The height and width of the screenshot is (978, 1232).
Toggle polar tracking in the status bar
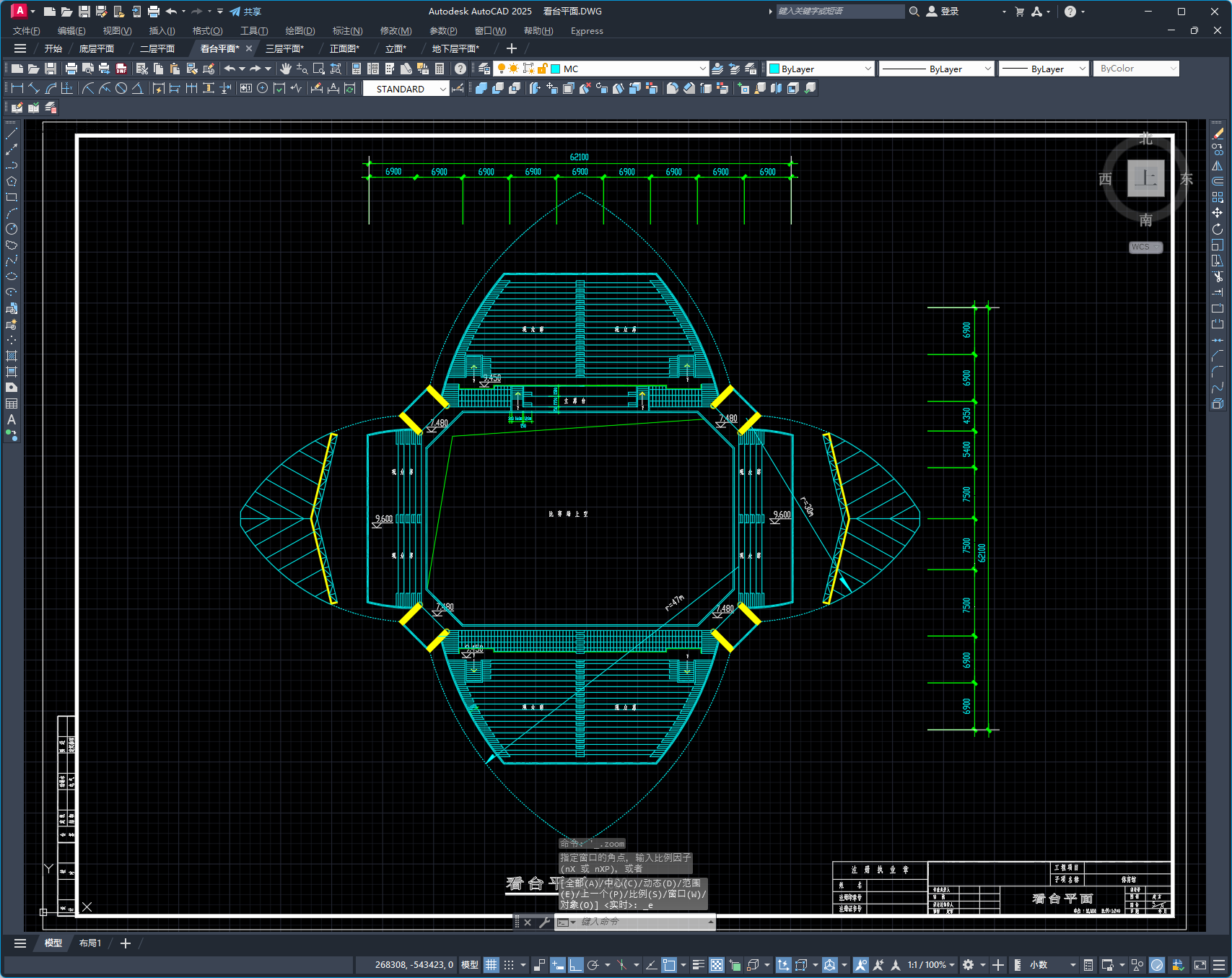pyautogui.click(x=593, y=965)
